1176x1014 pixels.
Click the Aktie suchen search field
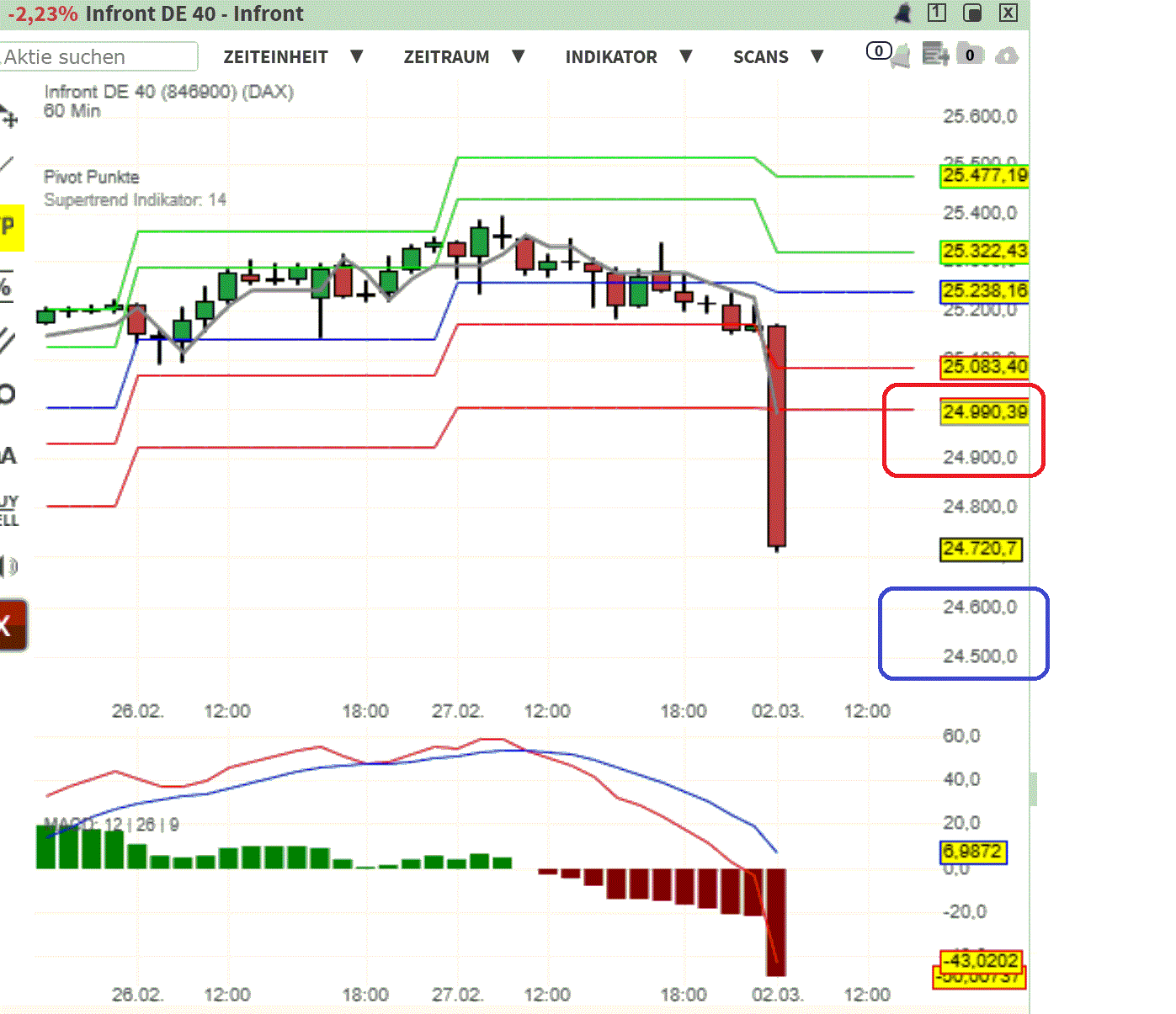point(97,56)
